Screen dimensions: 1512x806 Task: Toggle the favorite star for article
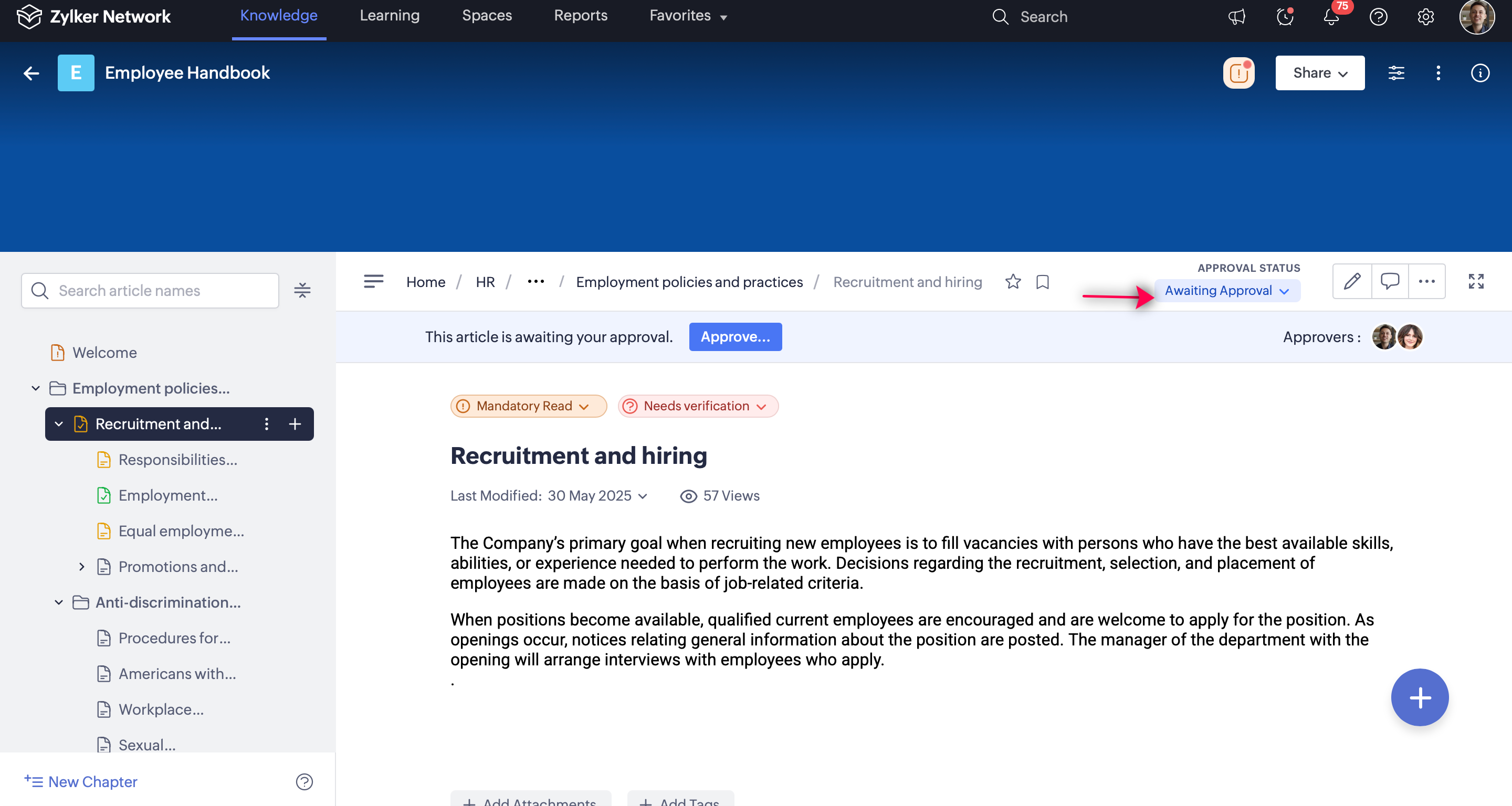pos(1013,282)
